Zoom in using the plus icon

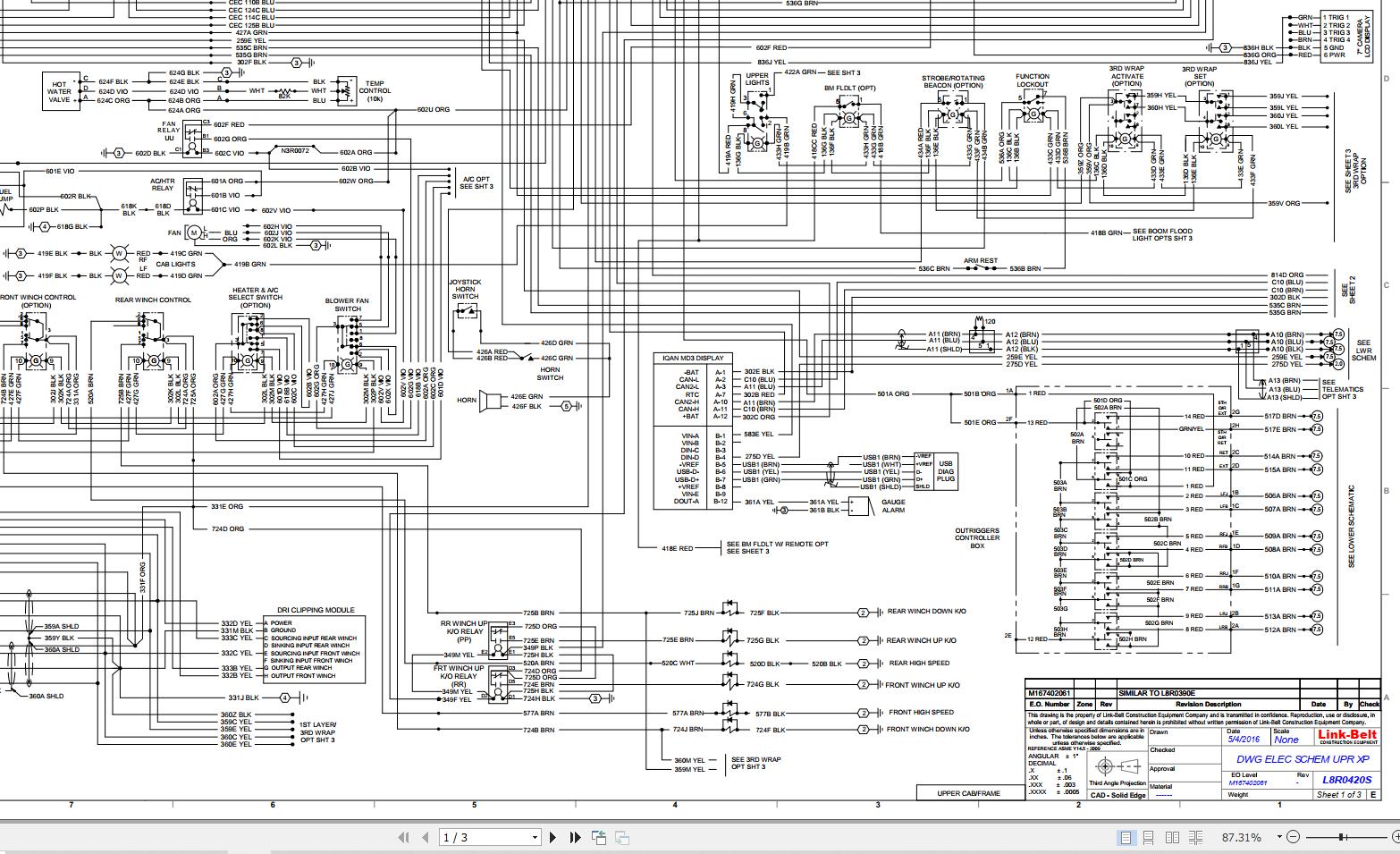pos(1395,837)
